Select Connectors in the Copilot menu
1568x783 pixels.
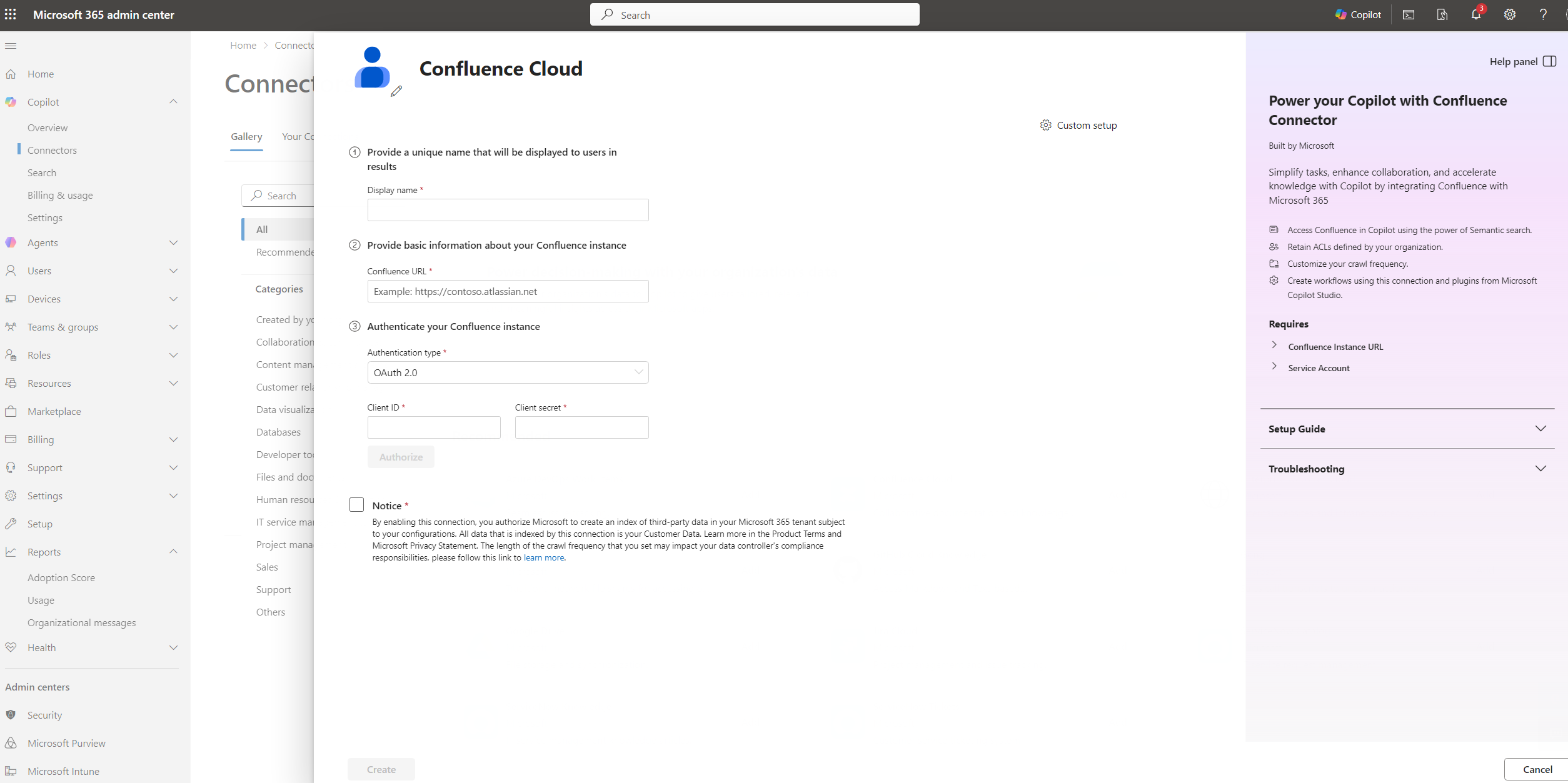coord(52,150)
